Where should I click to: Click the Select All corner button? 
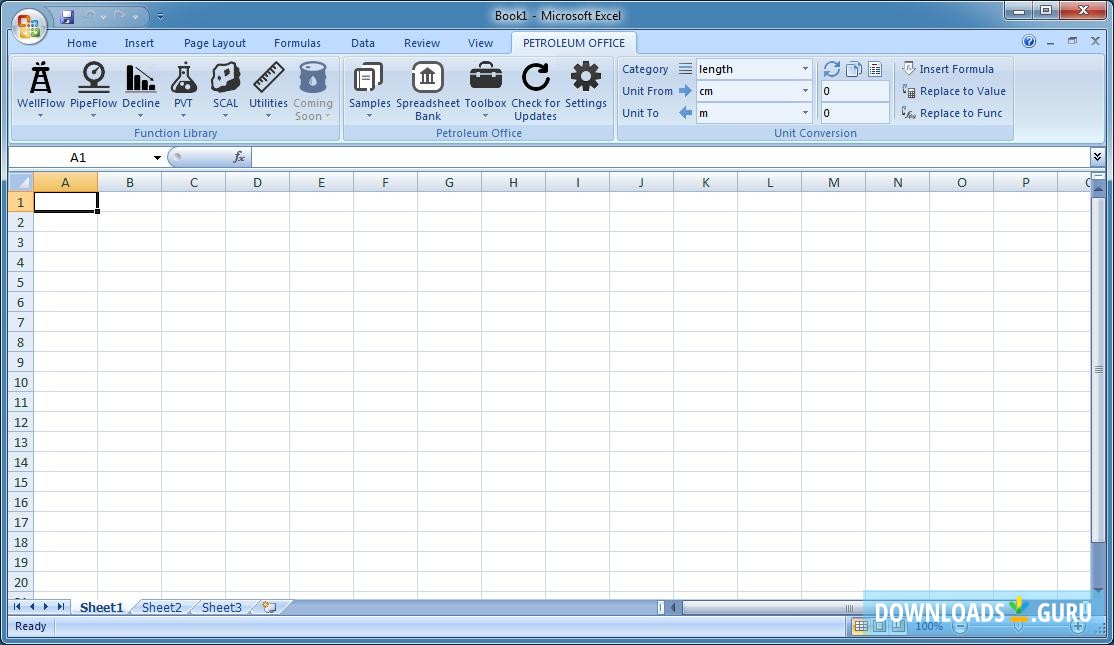coord(21,183)
